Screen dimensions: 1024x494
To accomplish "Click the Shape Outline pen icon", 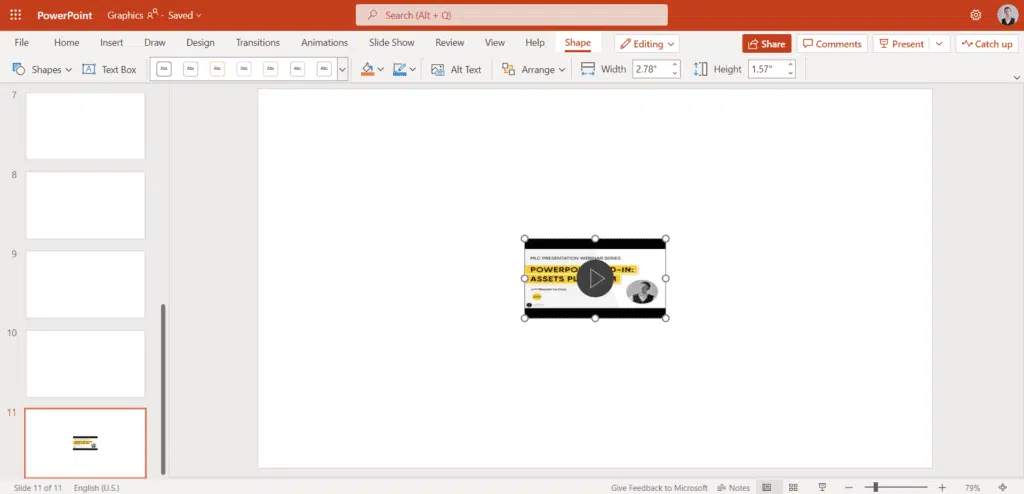I will tap(400, 70).
